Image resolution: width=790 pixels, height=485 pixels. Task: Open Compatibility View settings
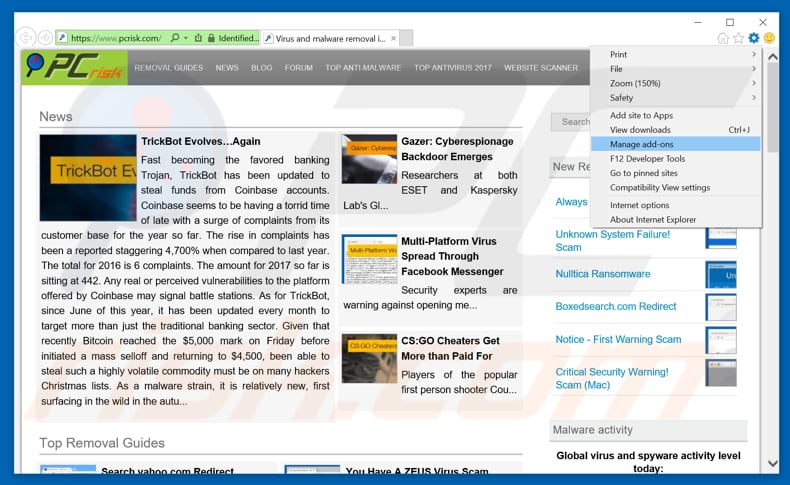point(676,188)
